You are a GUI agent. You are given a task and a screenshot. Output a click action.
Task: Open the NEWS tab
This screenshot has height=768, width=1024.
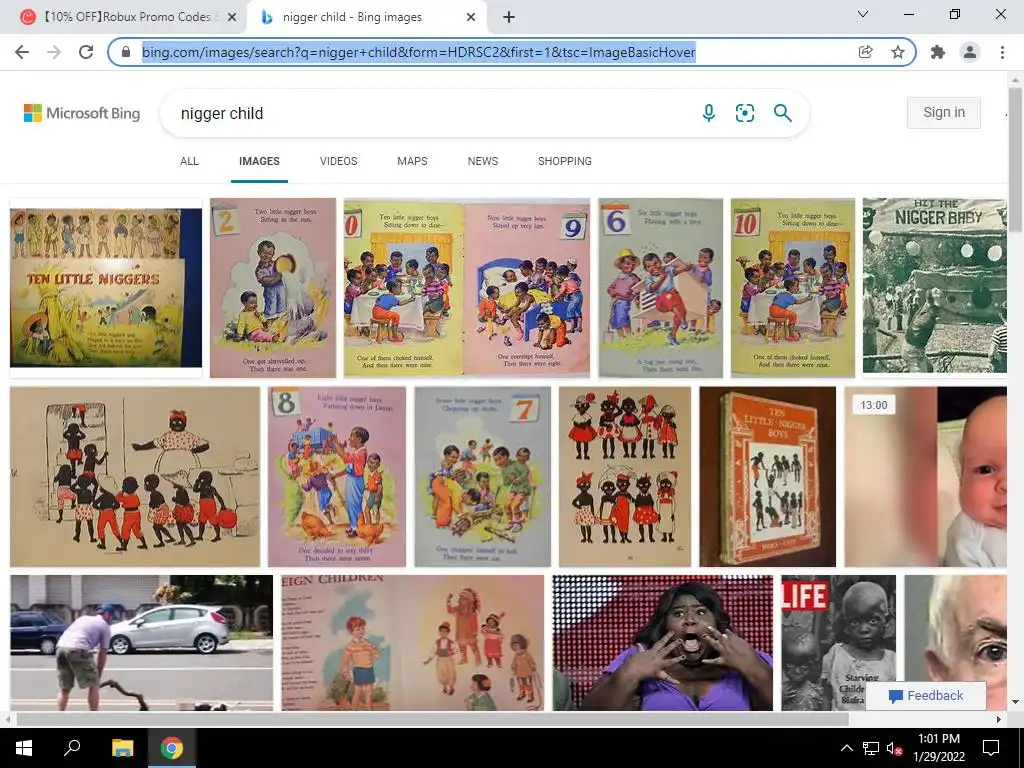coord(483,161)
